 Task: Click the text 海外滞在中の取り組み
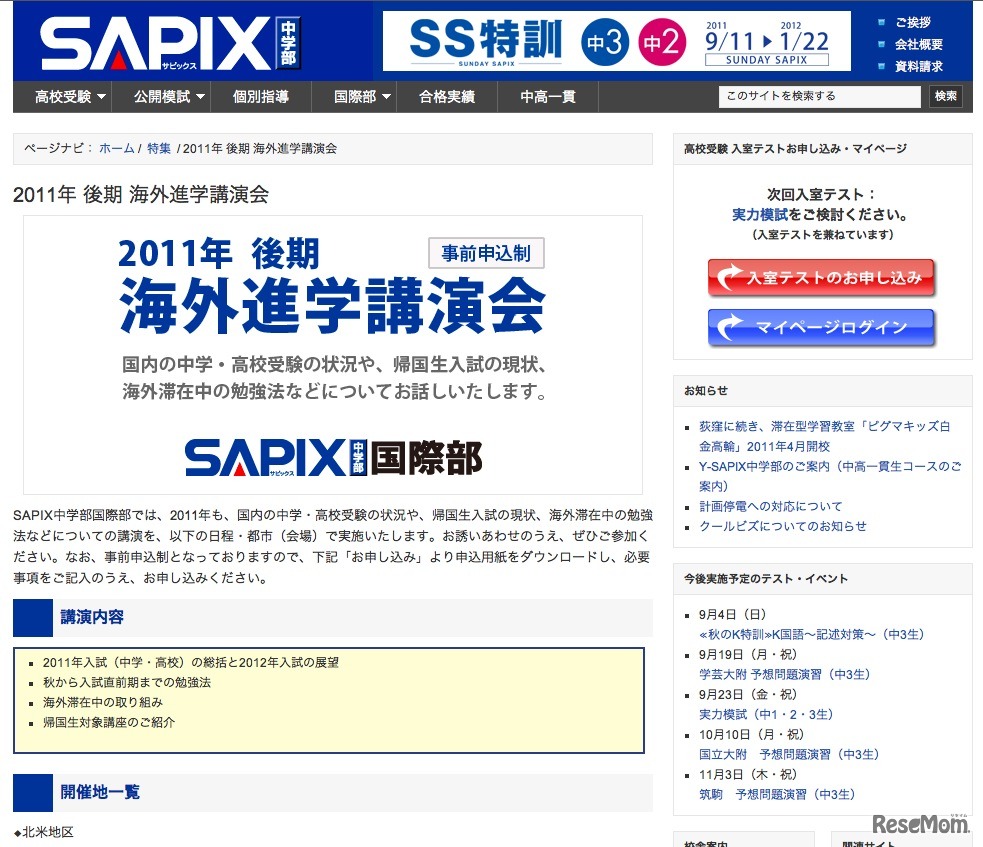pyautogui.click(x=103, y=702)
